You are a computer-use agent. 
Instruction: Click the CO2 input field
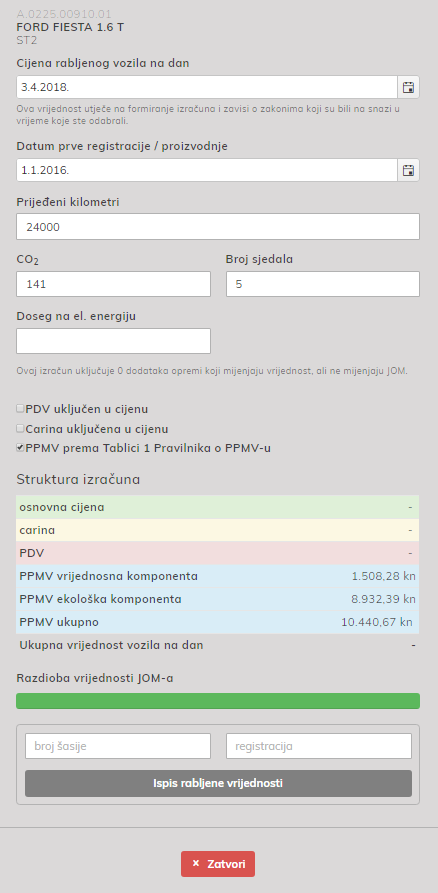[x=113, y=284]
